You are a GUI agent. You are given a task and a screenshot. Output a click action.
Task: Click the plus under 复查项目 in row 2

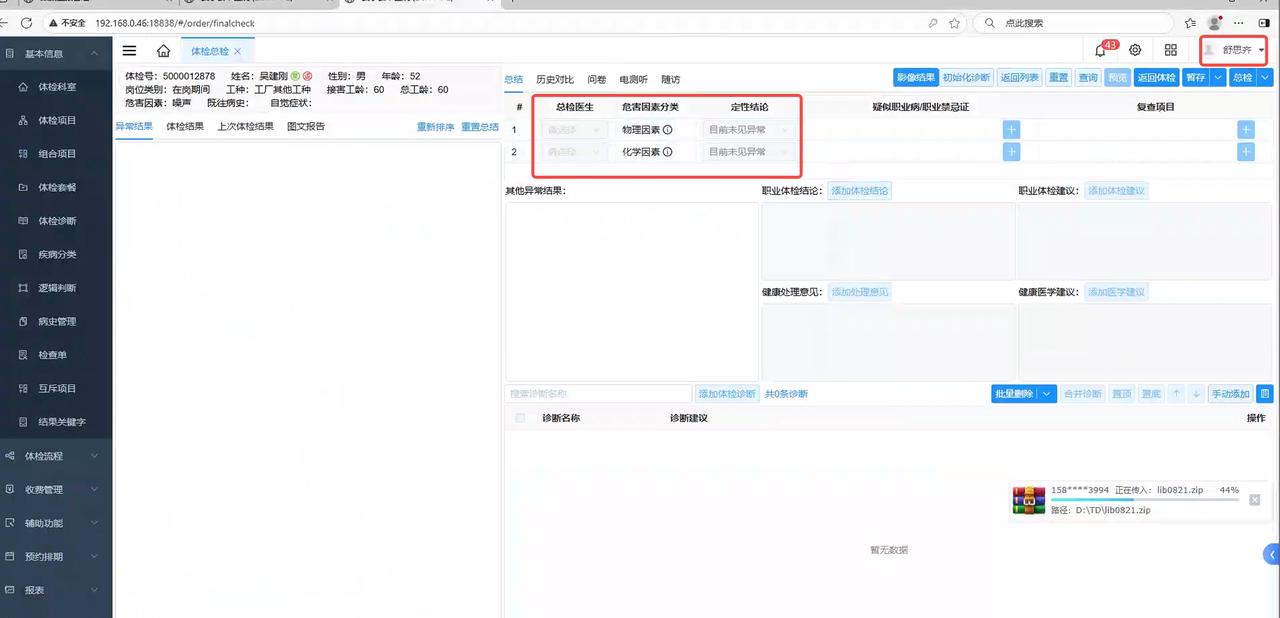pos(1245,152)
